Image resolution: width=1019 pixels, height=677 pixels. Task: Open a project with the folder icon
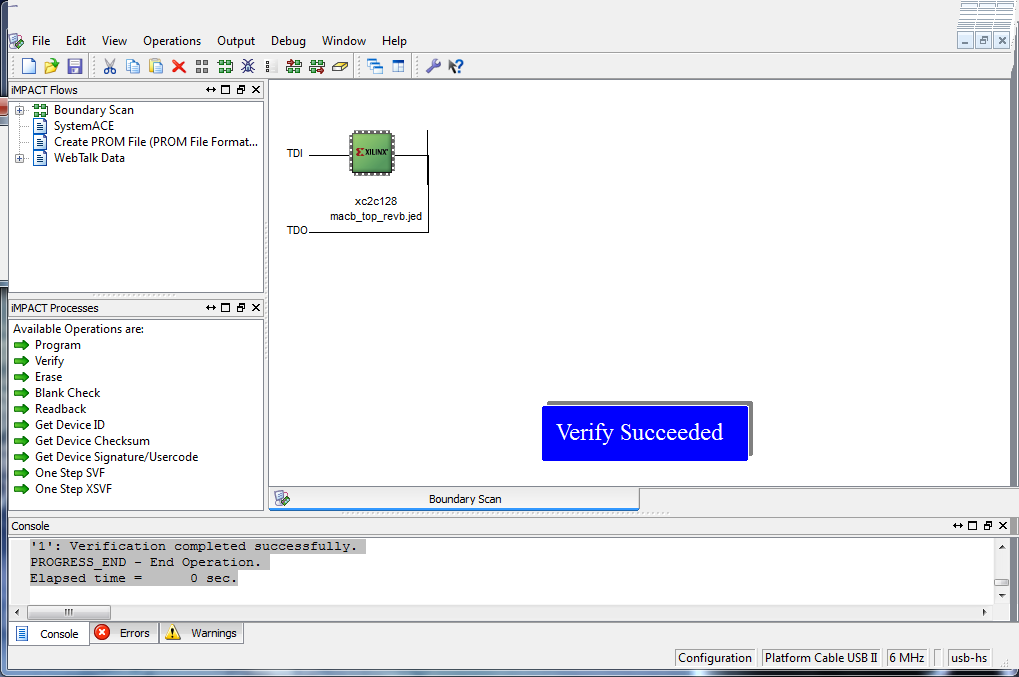coord(51,66)
